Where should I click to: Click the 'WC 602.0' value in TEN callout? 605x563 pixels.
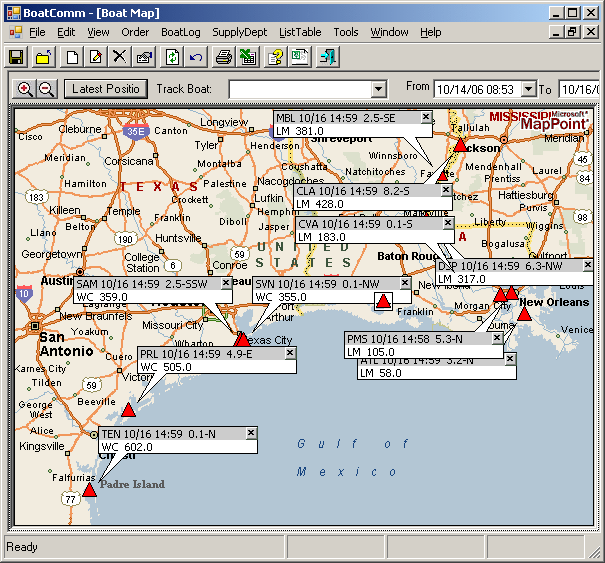click(x=127, y=447)
